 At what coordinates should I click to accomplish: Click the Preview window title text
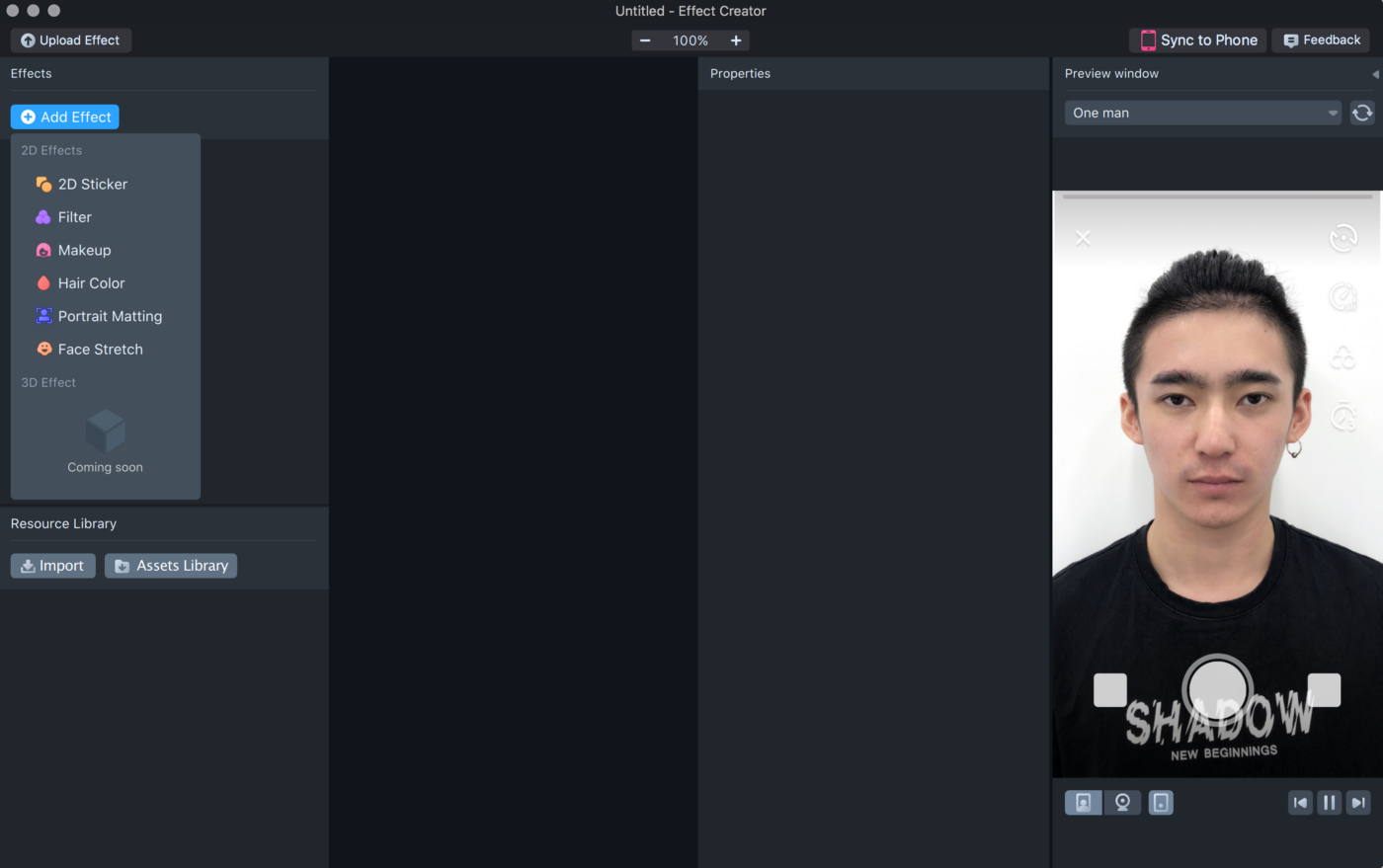[1111, 74]
